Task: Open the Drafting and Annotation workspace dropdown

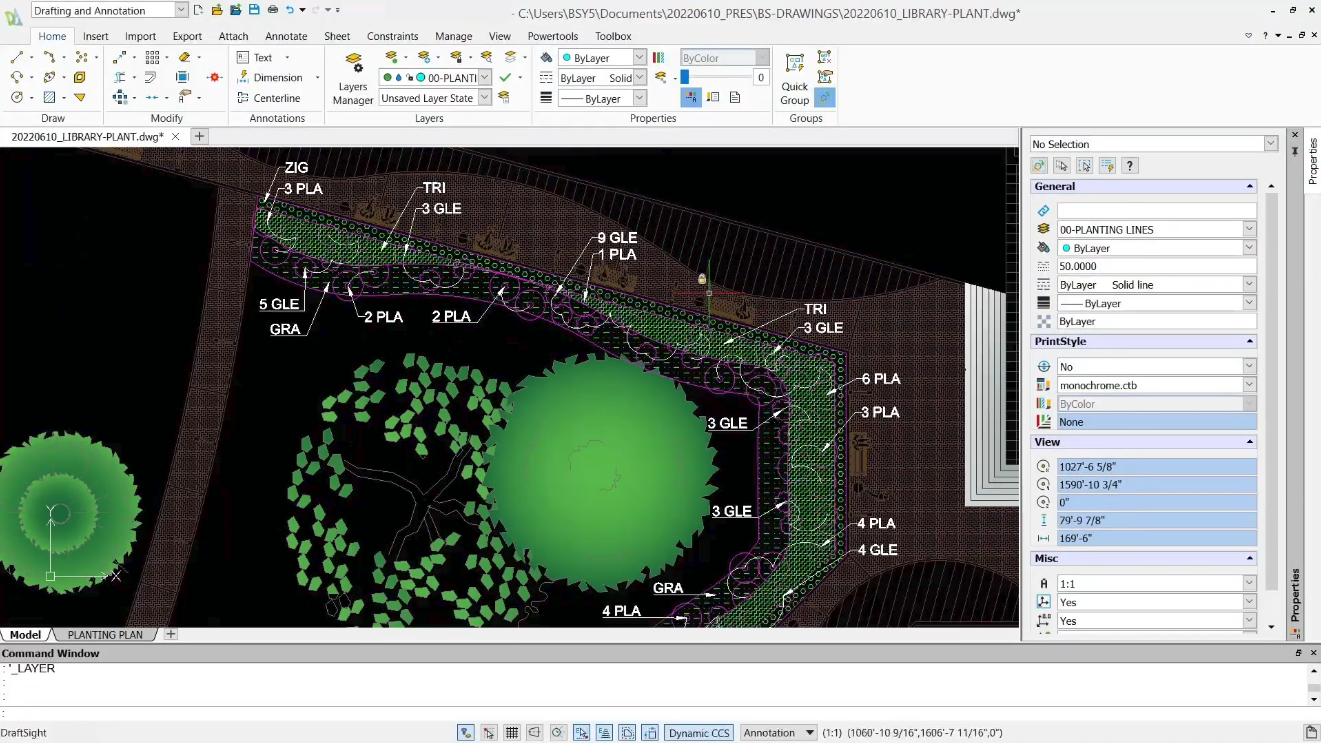Action: 181,10
